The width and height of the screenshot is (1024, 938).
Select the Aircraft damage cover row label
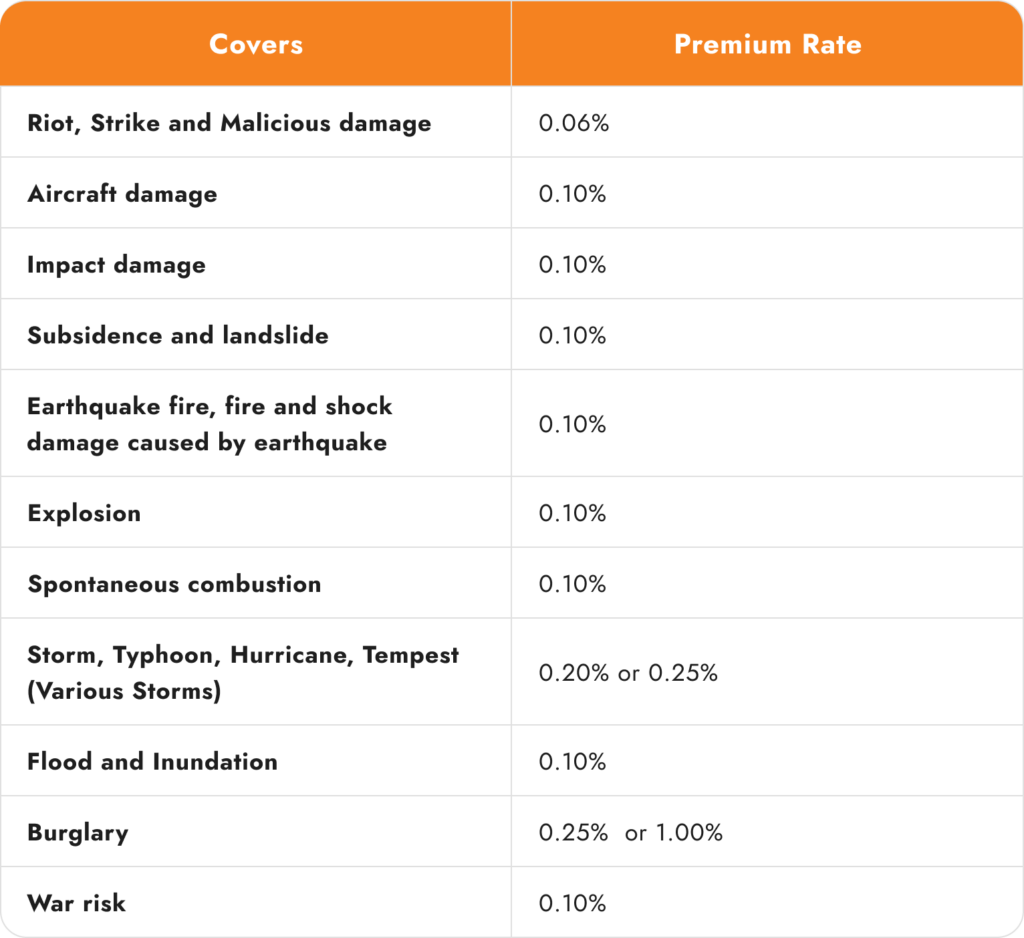click(x=122, y=194)
